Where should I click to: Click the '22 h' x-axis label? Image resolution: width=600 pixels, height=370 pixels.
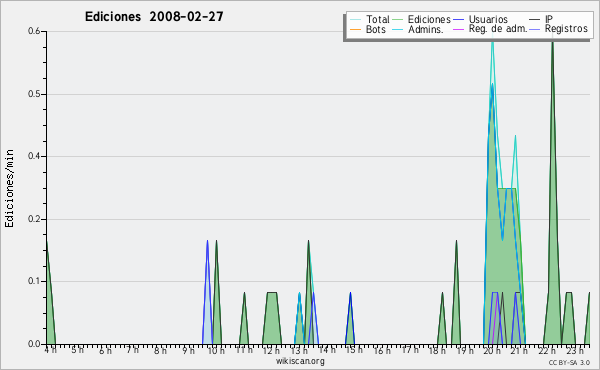[x=548, y=350]
